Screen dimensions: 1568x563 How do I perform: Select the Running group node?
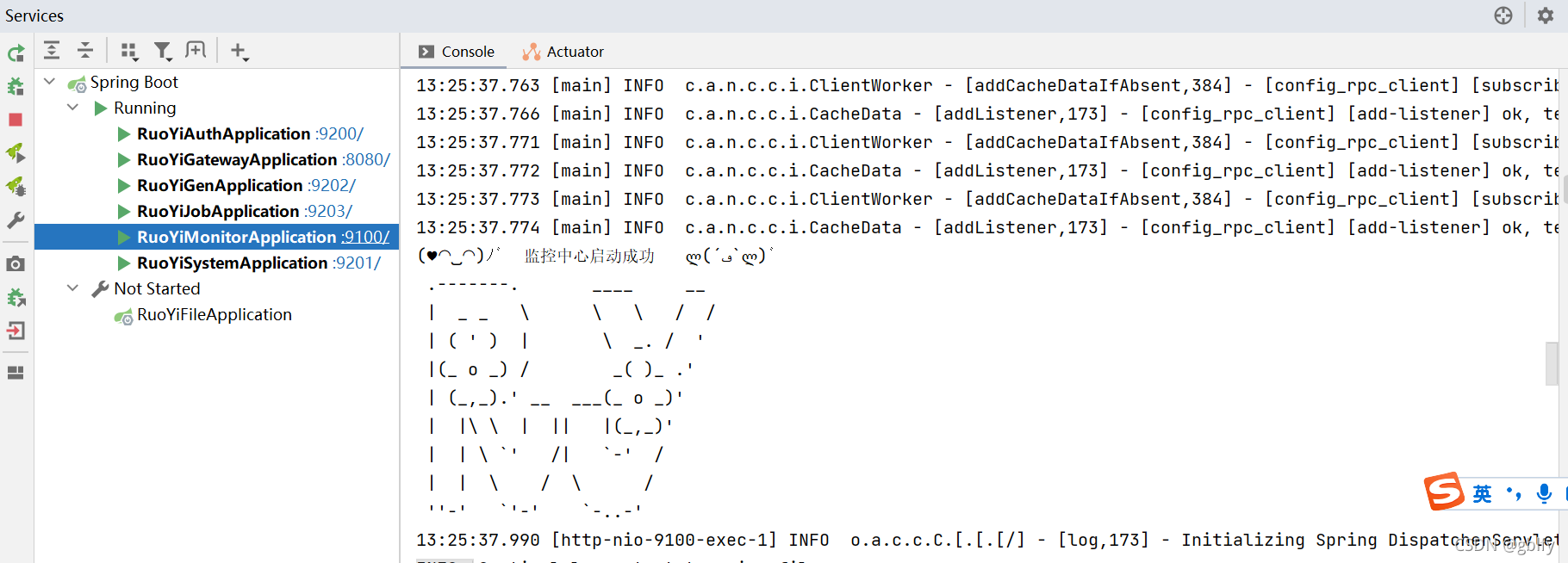[x=145, y=108]
